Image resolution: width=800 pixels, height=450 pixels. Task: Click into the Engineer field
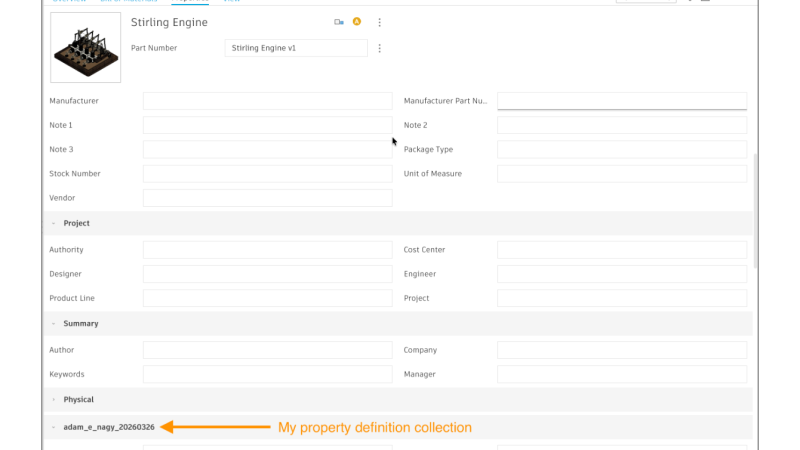[x=622, y=274]
